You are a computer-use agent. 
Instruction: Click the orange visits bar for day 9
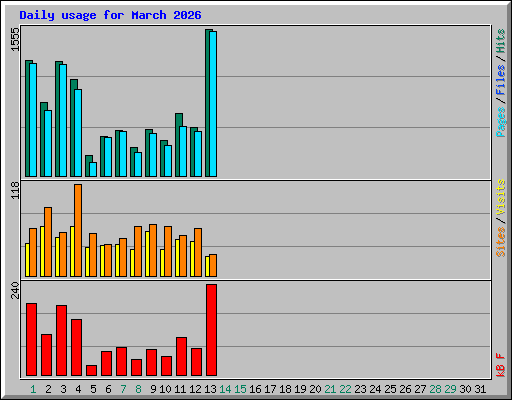pos(153,251)
